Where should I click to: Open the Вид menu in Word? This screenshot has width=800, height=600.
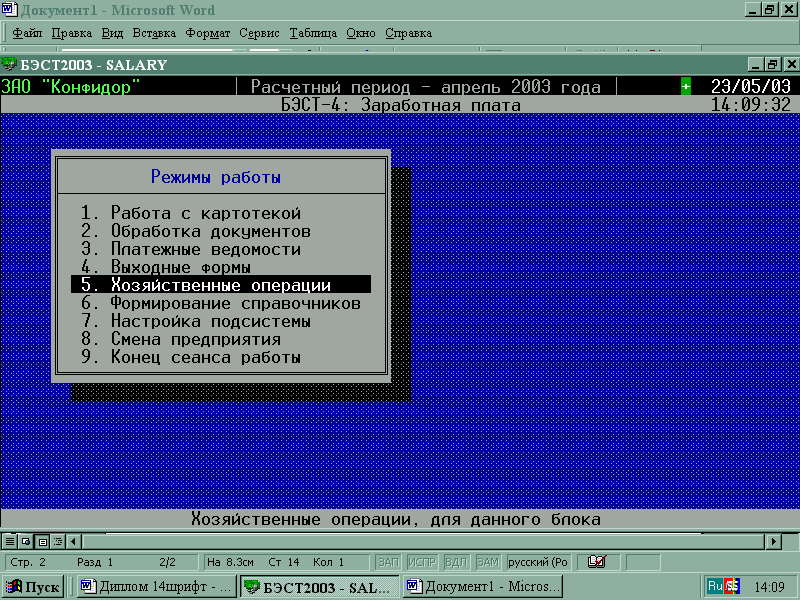112,33
